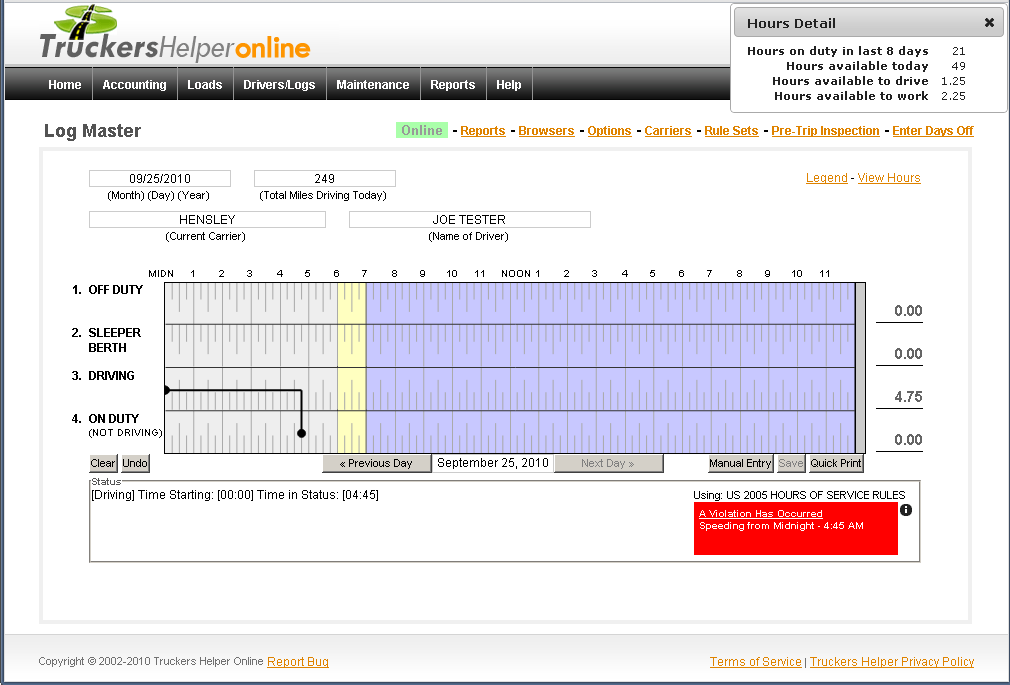Go to the Previous Day log
Viewport: 1010px width, 685px height.
[x=376, y=464]
